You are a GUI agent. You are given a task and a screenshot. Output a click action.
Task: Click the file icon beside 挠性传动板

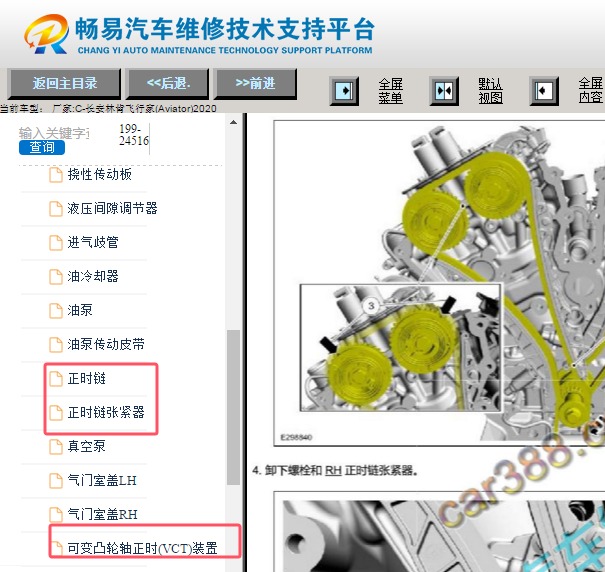56,175
